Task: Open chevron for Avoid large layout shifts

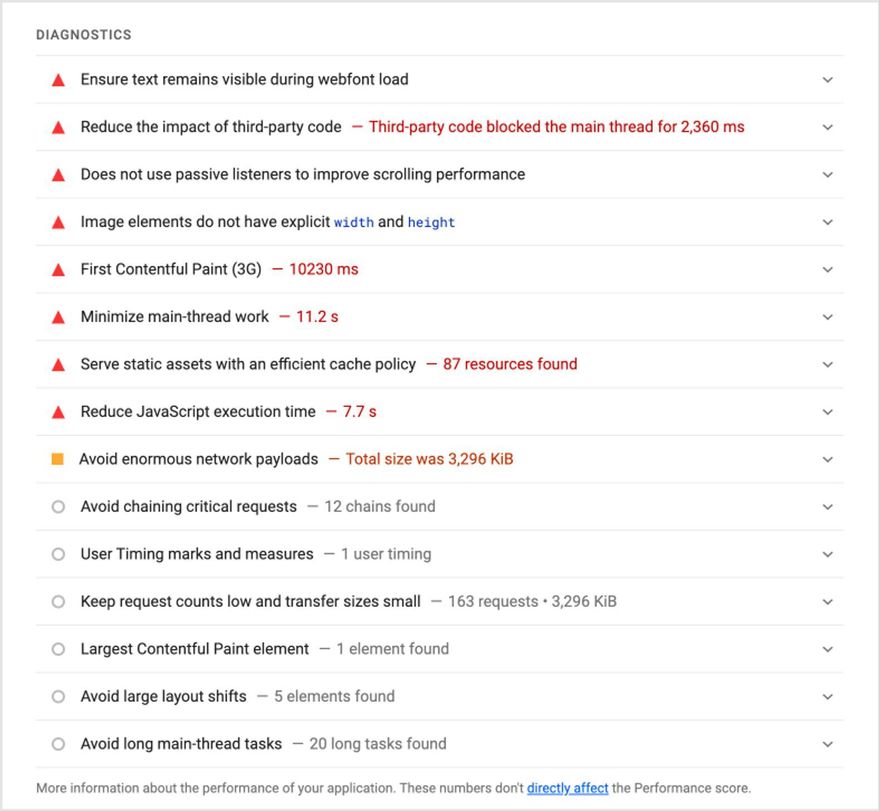Action: pyautogui.click(x=827, y=697)
